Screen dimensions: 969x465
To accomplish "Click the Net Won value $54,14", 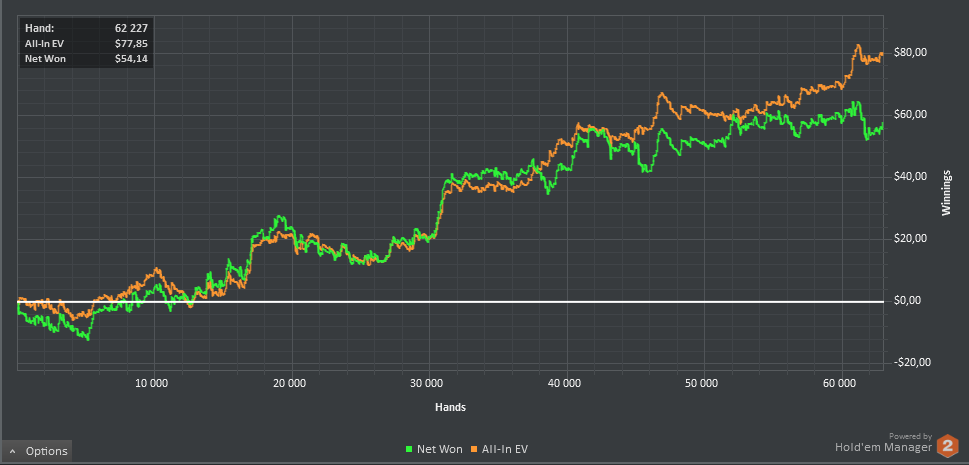I will coord(131,59).
